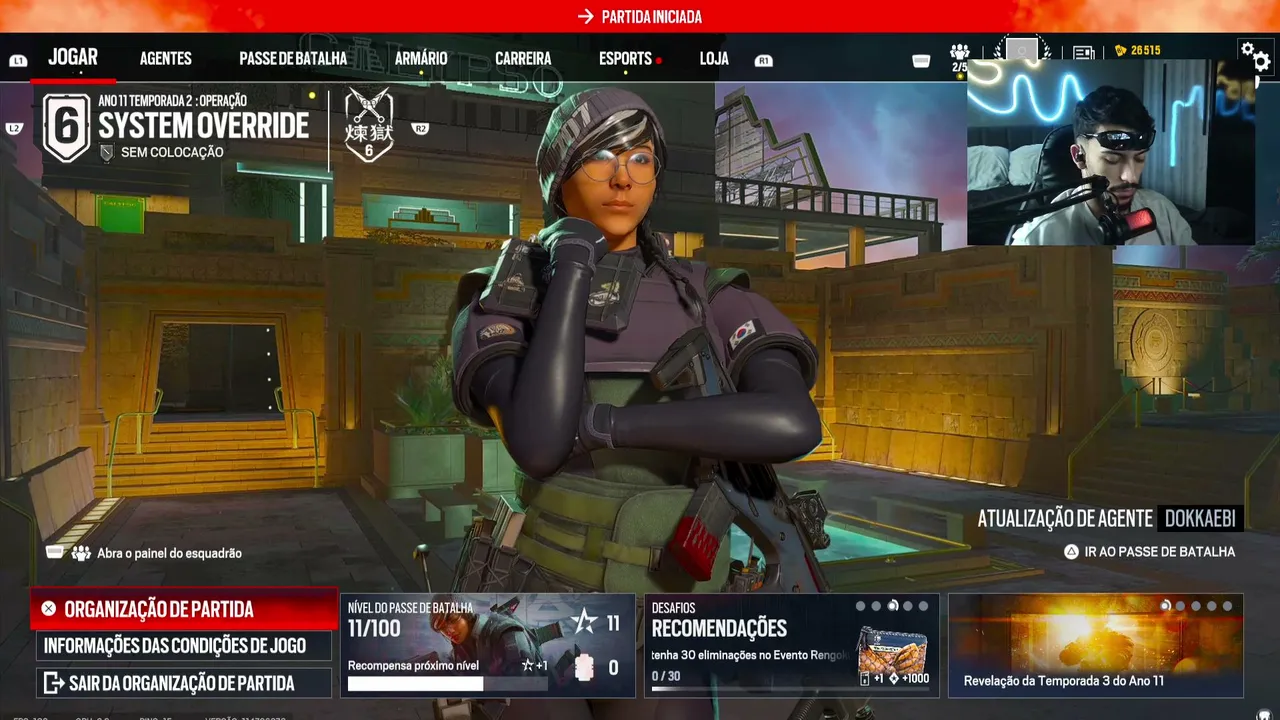This screenshot has width=1280, height=720.
Task: Click the cancel X matchmaking icon
Action: (x=49, y=609)
